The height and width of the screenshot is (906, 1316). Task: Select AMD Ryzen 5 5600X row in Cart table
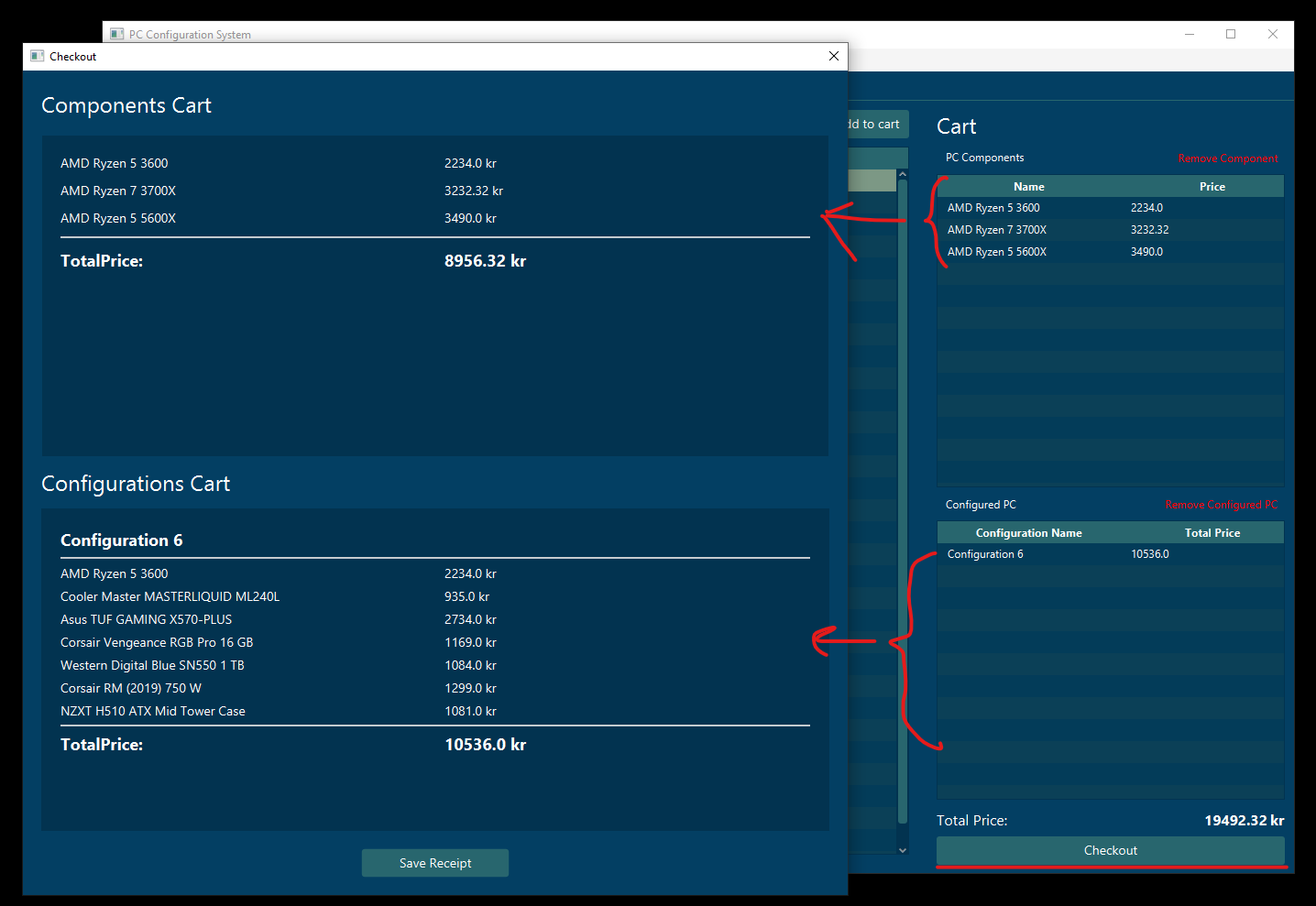1111,252
